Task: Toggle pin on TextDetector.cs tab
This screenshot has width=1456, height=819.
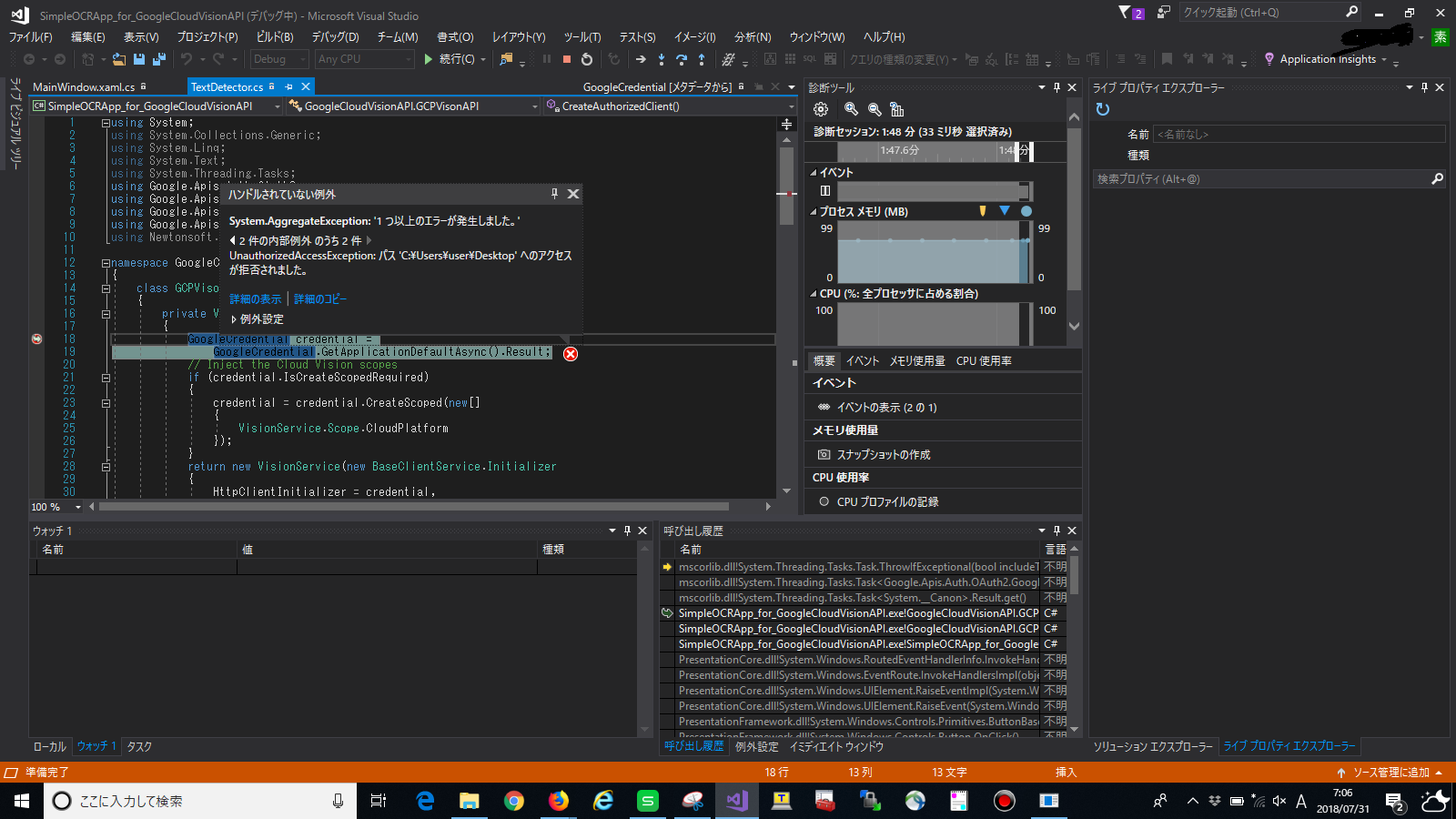Action: tap(288, 86)
